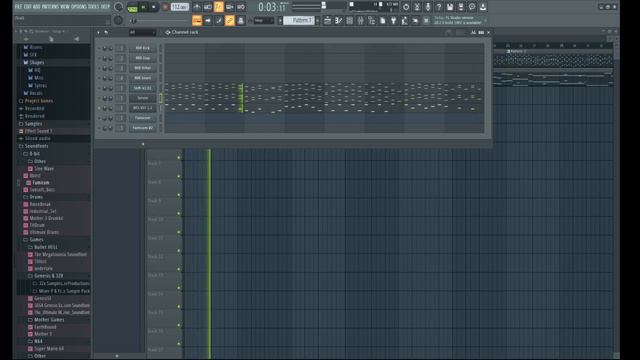Toggle Track 10 mute LED in playlist

click(x=179, y=213)
